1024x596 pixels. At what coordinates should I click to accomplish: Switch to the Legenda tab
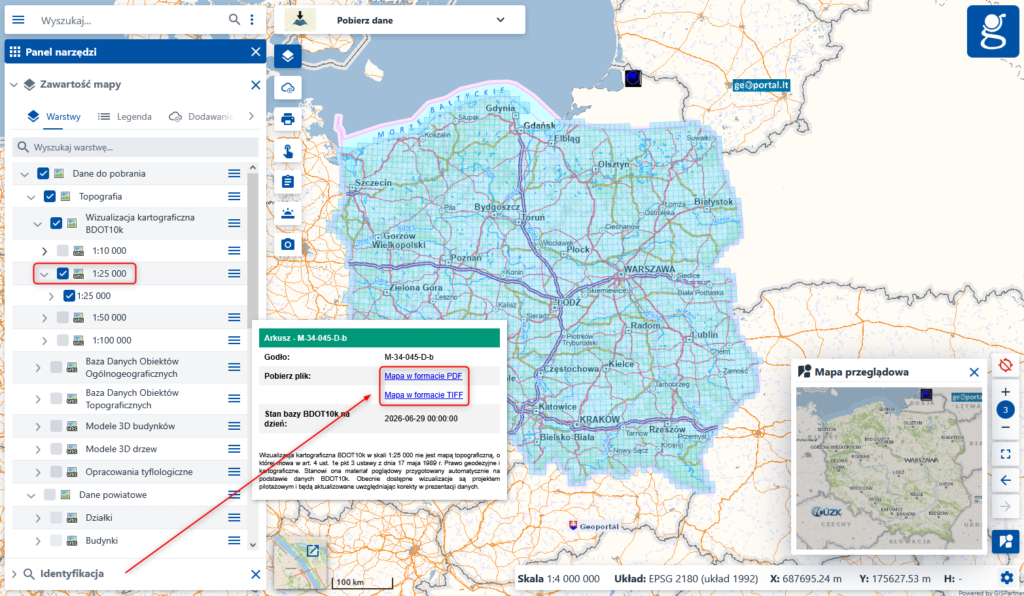[x=125, y=117]
